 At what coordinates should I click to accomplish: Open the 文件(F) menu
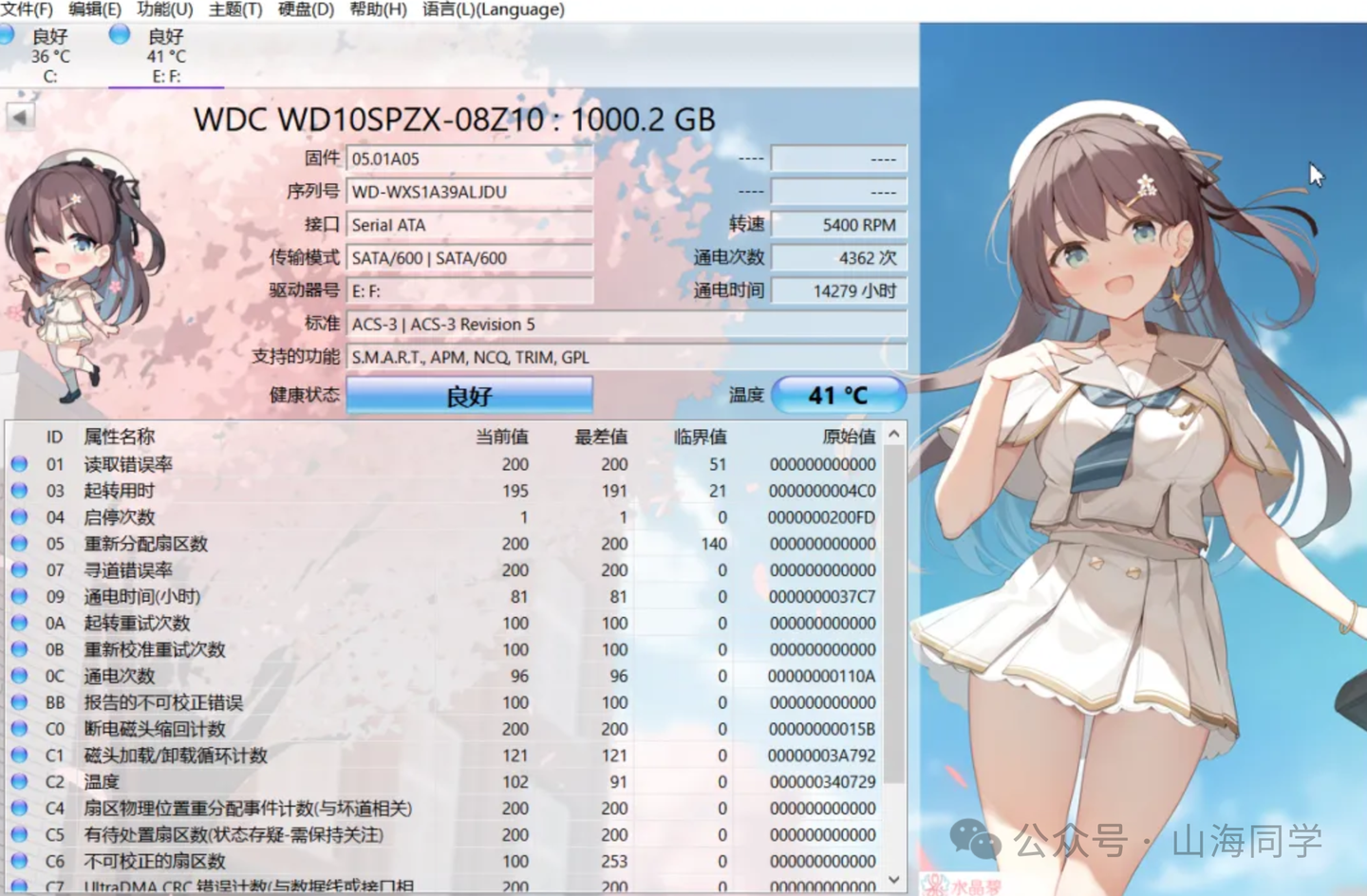point(28,9)
